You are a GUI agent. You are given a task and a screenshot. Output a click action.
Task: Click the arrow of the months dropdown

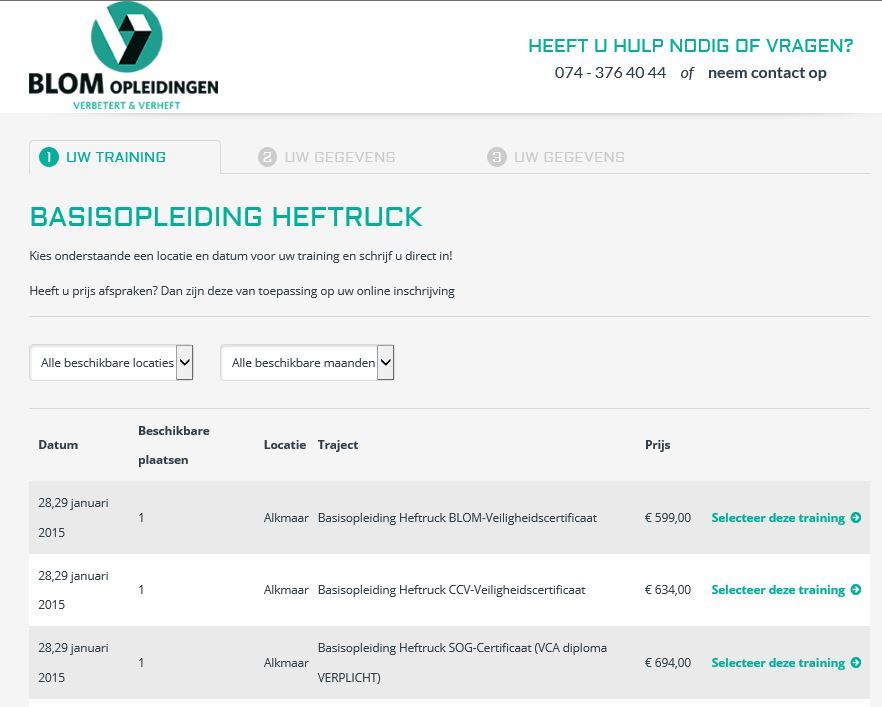tap(385, 363)
